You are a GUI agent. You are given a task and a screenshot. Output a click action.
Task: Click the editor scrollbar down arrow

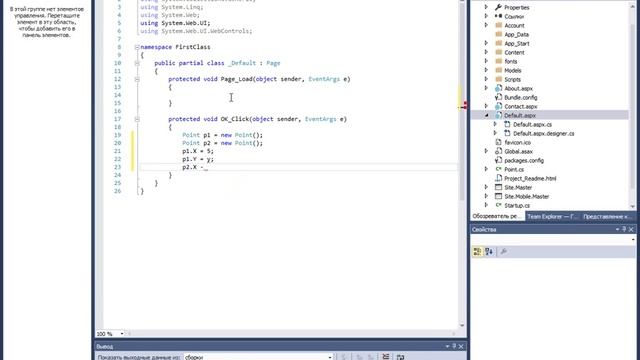(x=462, y=325)
